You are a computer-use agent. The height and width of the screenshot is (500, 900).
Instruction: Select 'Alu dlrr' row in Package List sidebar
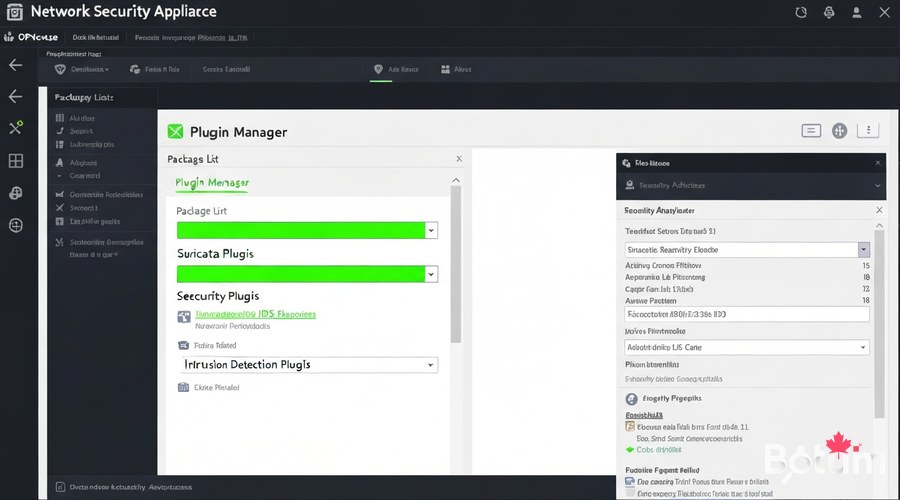pyautogui.click(x=82, y=118)
